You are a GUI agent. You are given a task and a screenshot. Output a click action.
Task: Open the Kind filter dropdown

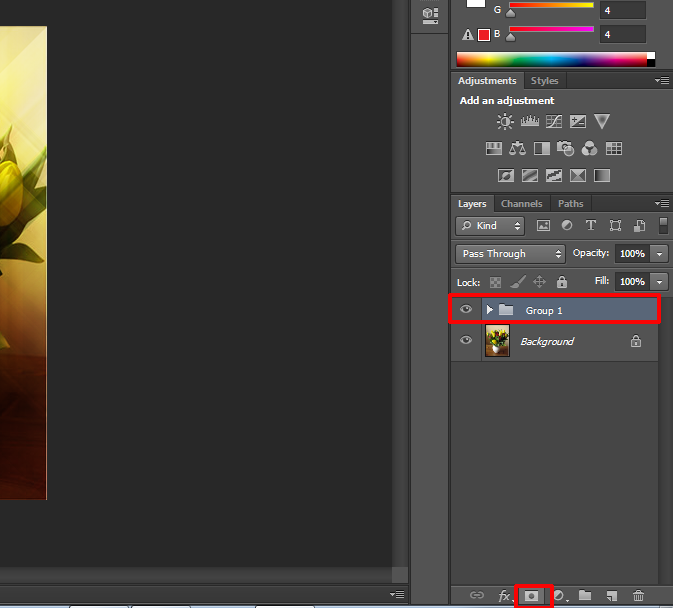pyautogui.click(x=490, y=226)
